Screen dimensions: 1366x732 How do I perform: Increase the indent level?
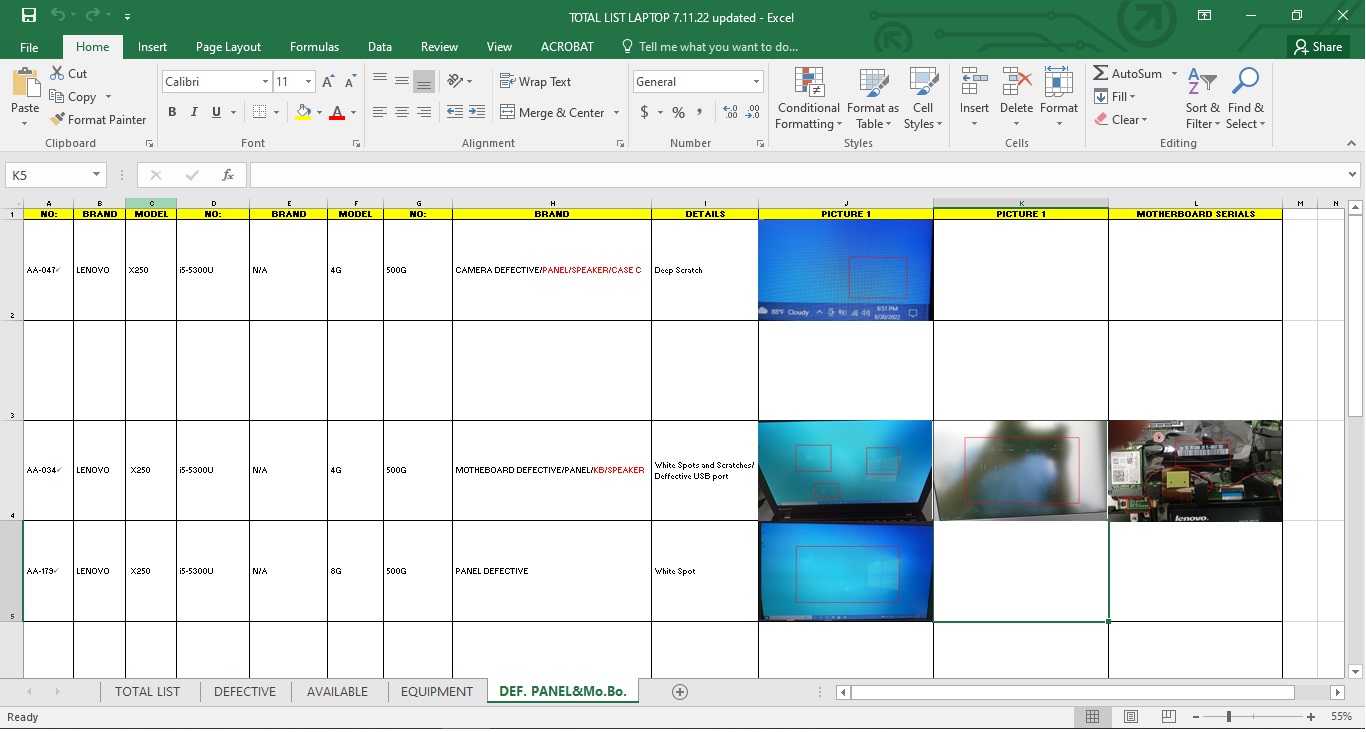click(x=477, y=112)
